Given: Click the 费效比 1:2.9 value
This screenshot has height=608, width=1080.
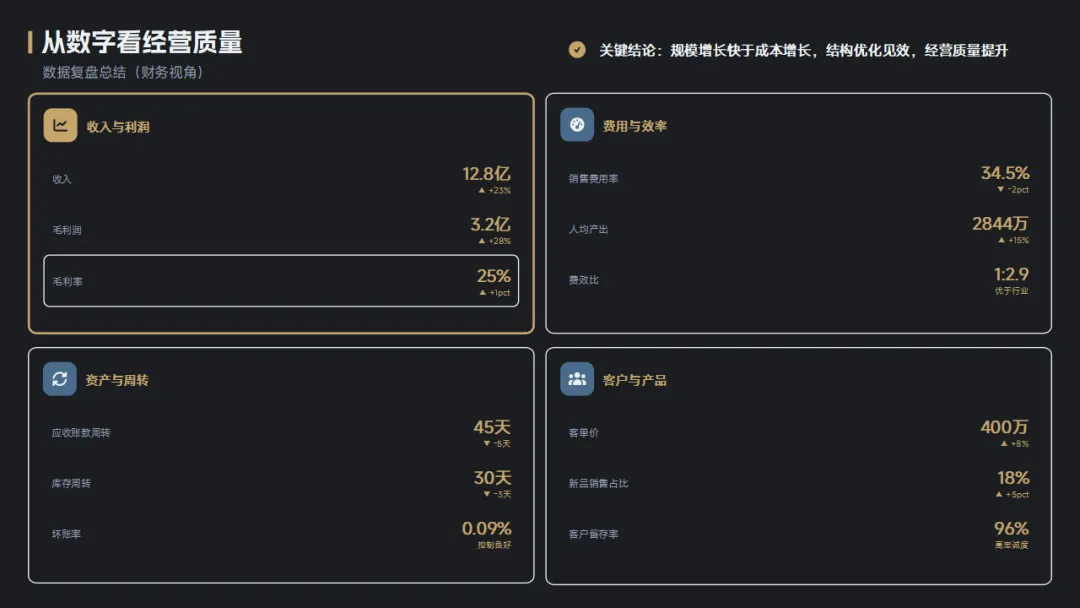Looking at the screenshot, I should 1011,274.
